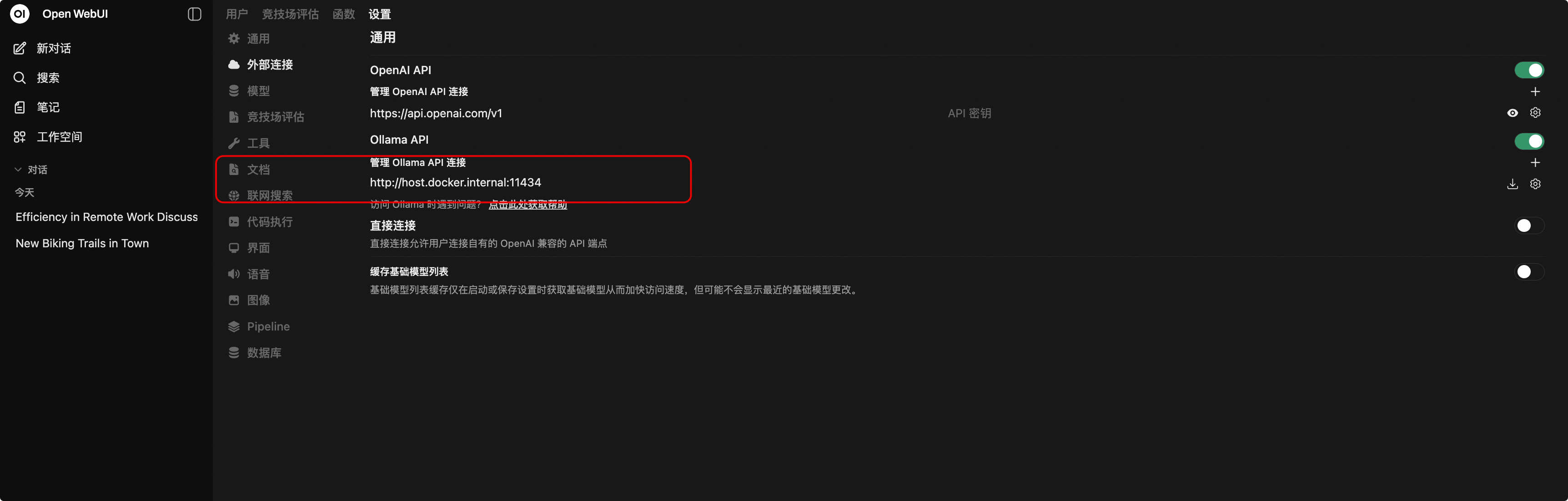This screenshot has height=501, width=1568.
Task: Add a new OpenAI API connection with plus
Action: pos(1535,91)
